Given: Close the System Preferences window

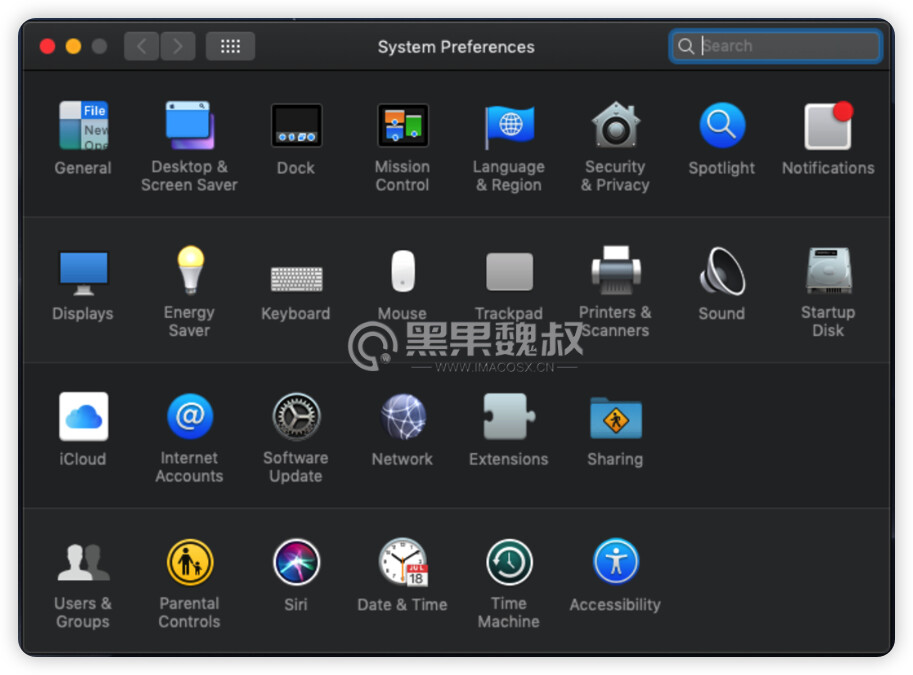Looking at the screenshot, I should [47, 46].
